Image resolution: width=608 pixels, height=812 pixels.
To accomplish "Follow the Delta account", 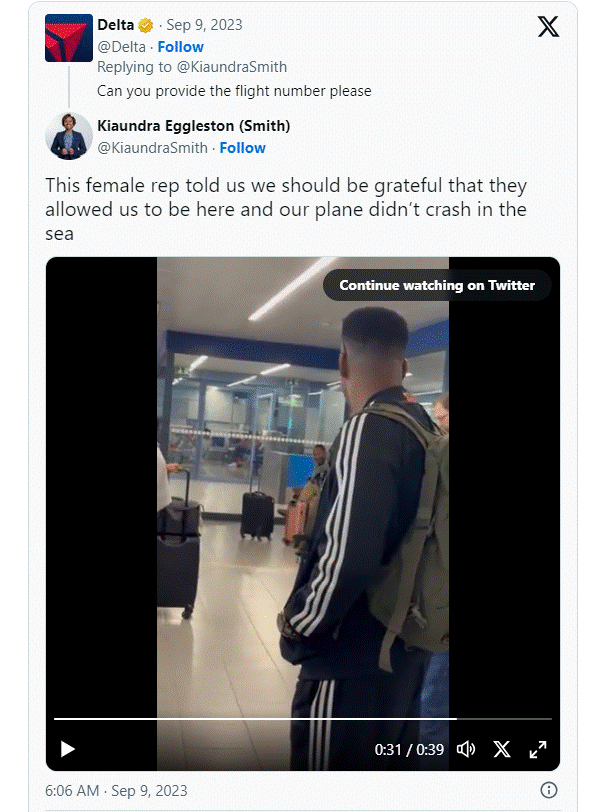I will click(180, 47).
